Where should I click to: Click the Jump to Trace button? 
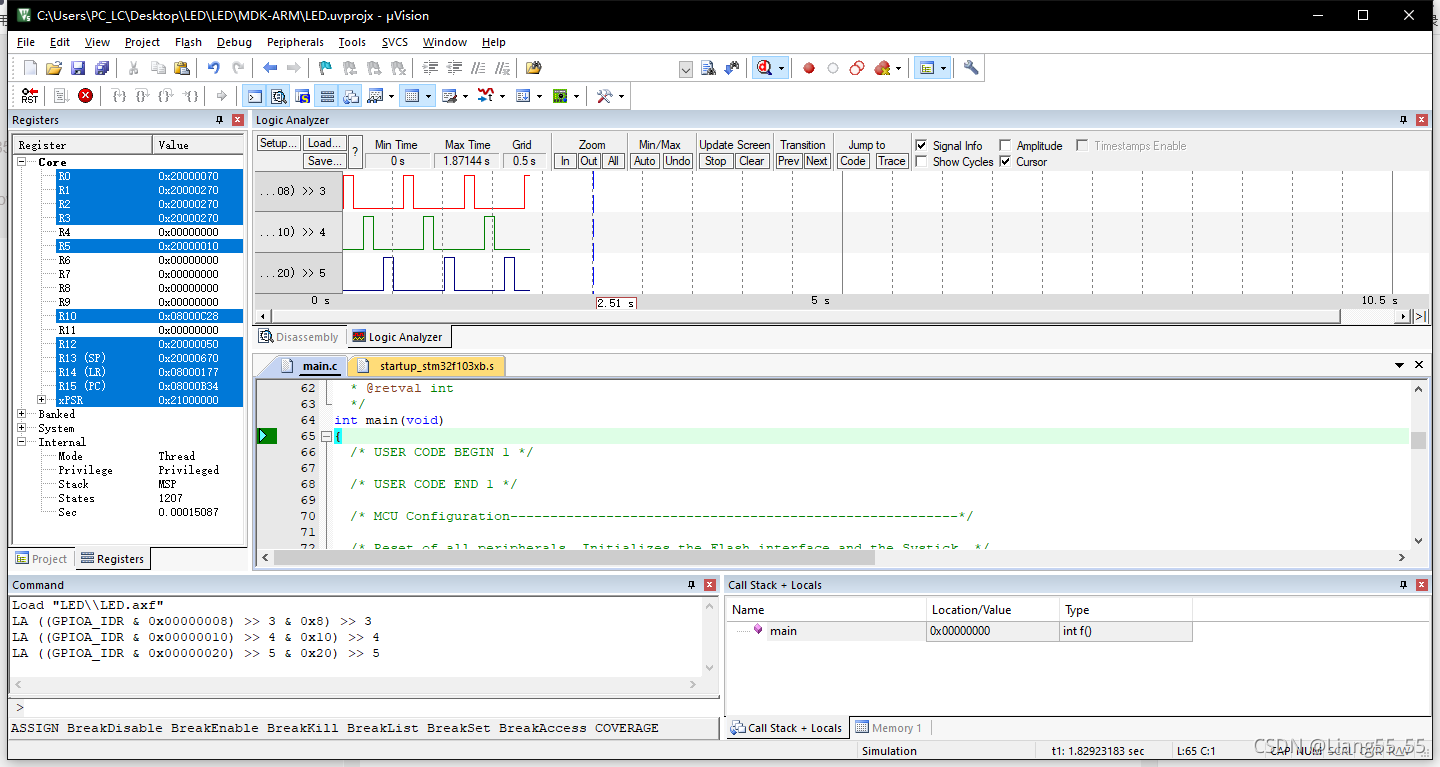(891, 161)
